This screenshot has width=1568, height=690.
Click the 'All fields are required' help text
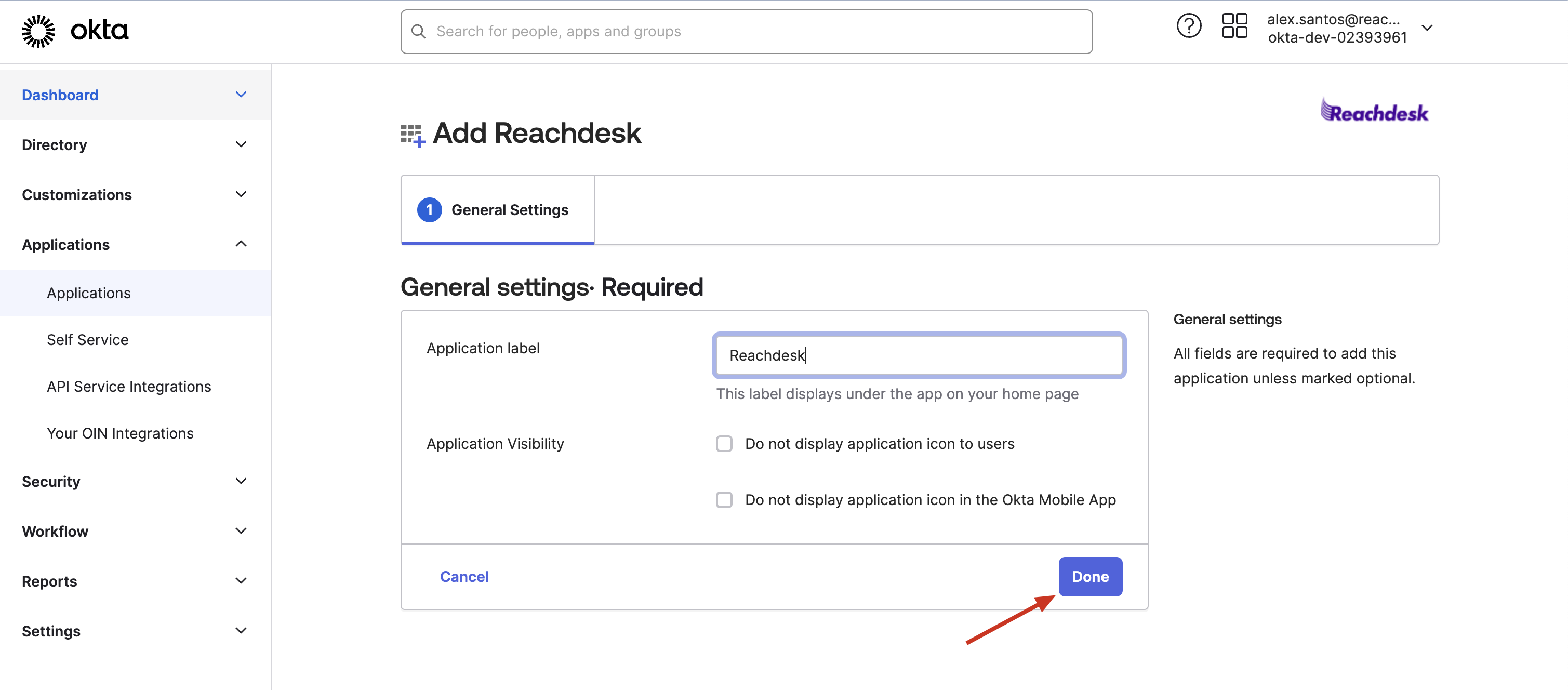pyautogui.click(x=1294, y=366)
